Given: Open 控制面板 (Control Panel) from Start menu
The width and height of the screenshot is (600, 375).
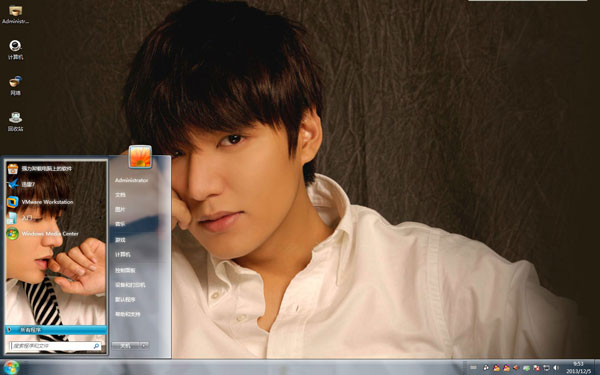Looking at the screenshot, I should click(x=126, y=270).
